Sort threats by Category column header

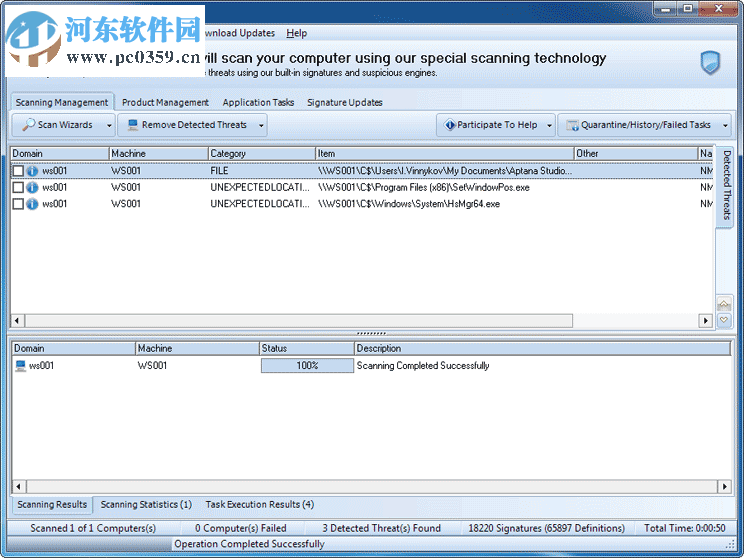(x=262, y=154)
